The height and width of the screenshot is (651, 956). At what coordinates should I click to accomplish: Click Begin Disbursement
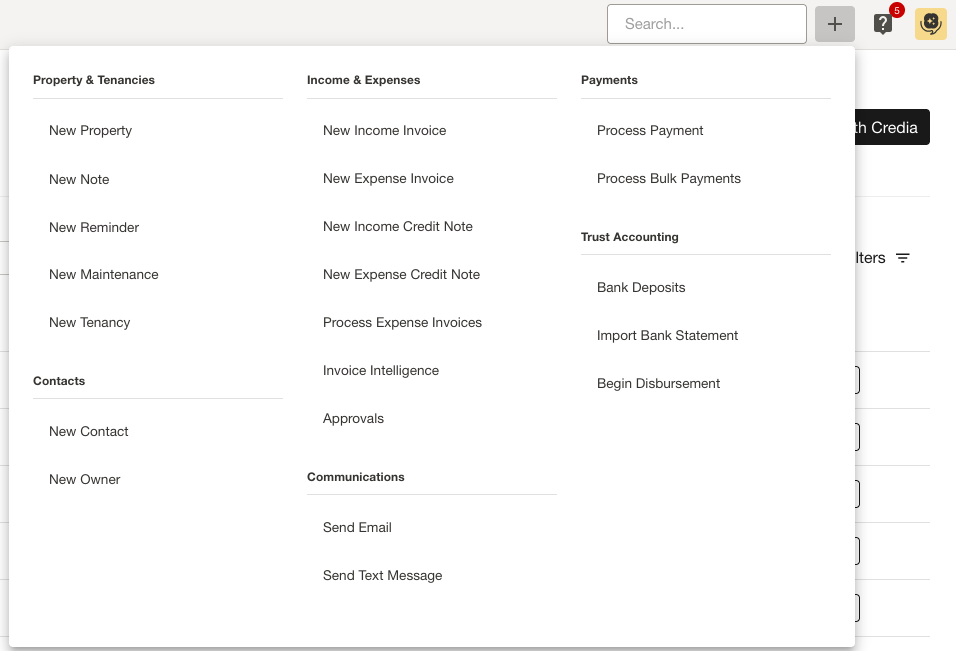click(x=658, y=384)
